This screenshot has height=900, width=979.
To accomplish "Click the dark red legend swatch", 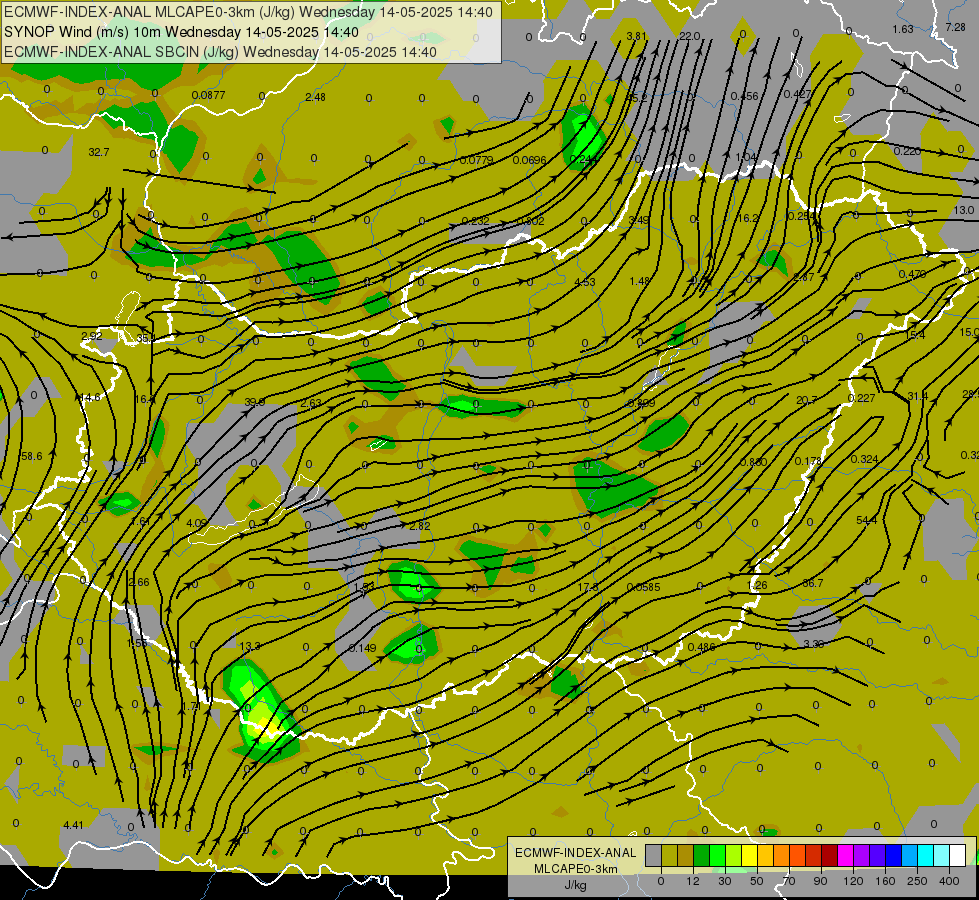I will click(830, 855).
